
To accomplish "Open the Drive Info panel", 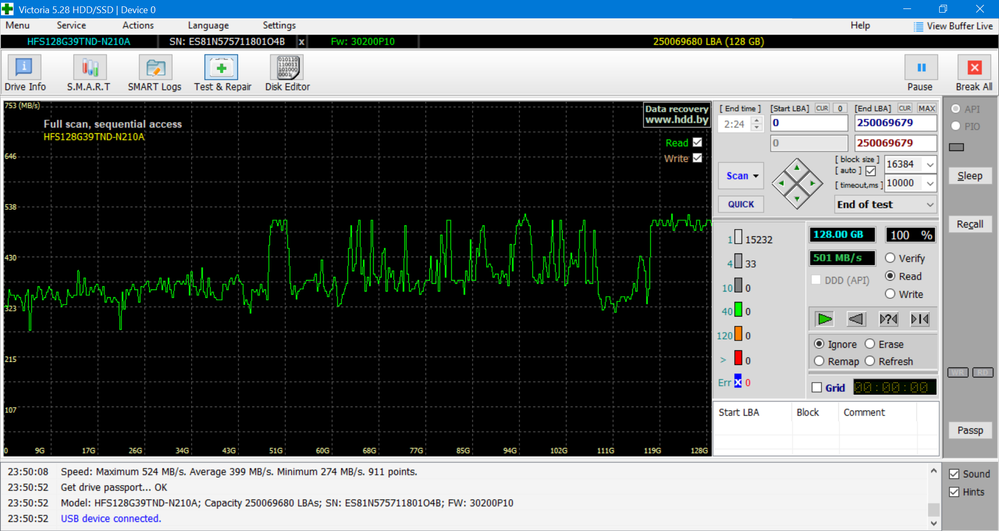I will coord(24,74).
